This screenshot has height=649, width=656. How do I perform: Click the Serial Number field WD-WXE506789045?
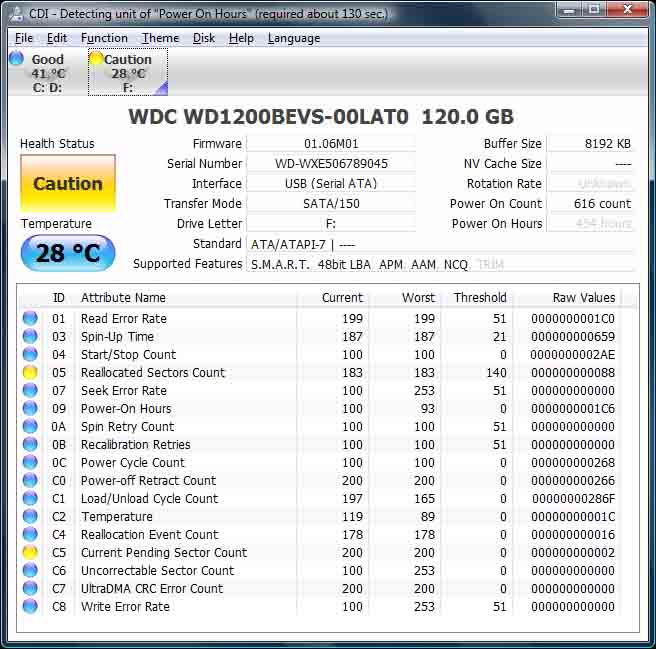(331, 164)
